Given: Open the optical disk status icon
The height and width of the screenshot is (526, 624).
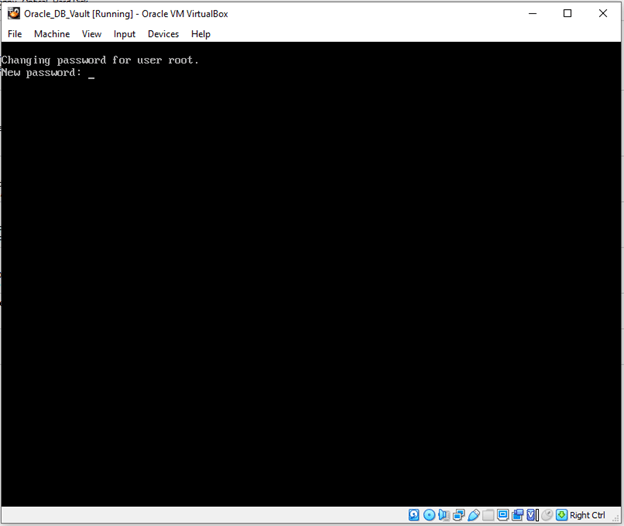Looking at the screenshot, I should click(x=429, y=515).
